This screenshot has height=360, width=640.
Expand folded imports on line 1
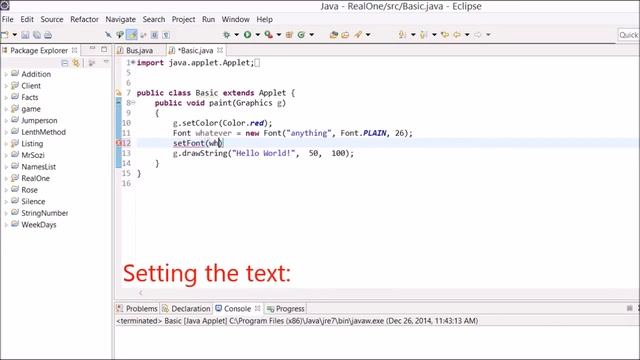(133, 63)
